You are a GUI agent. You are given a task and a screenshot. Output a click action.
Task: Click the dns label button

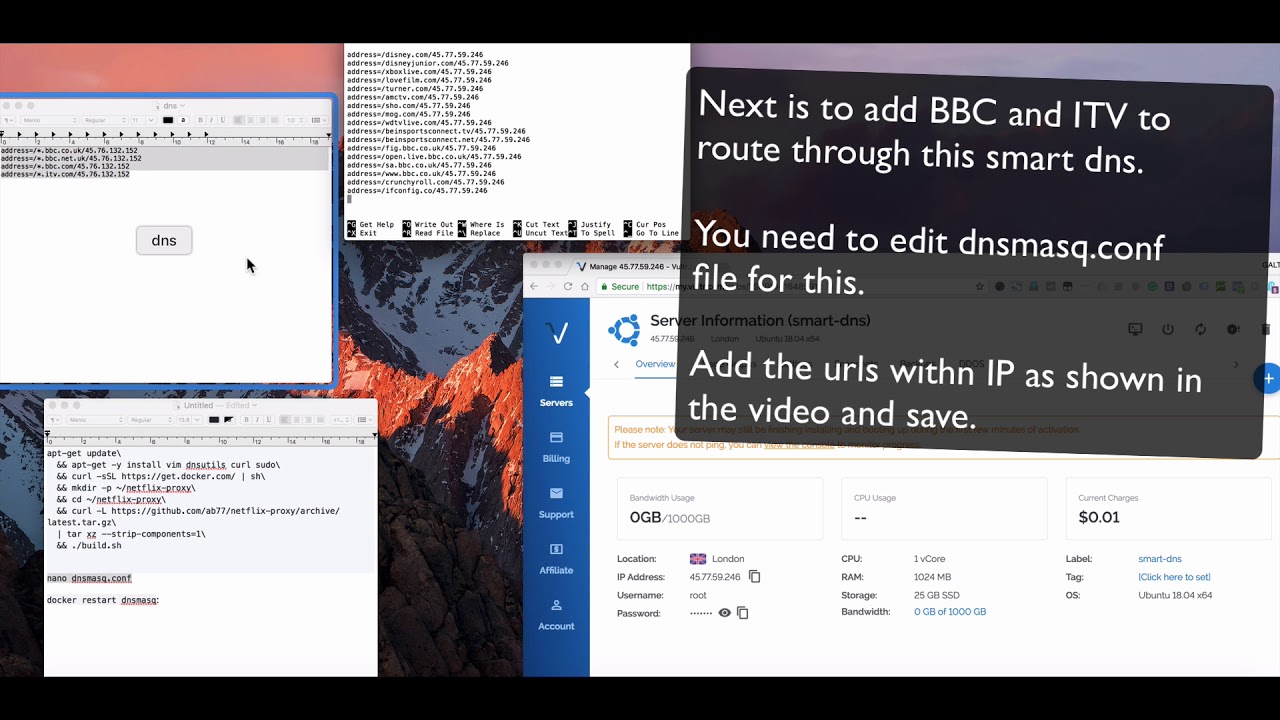(164, 240)
